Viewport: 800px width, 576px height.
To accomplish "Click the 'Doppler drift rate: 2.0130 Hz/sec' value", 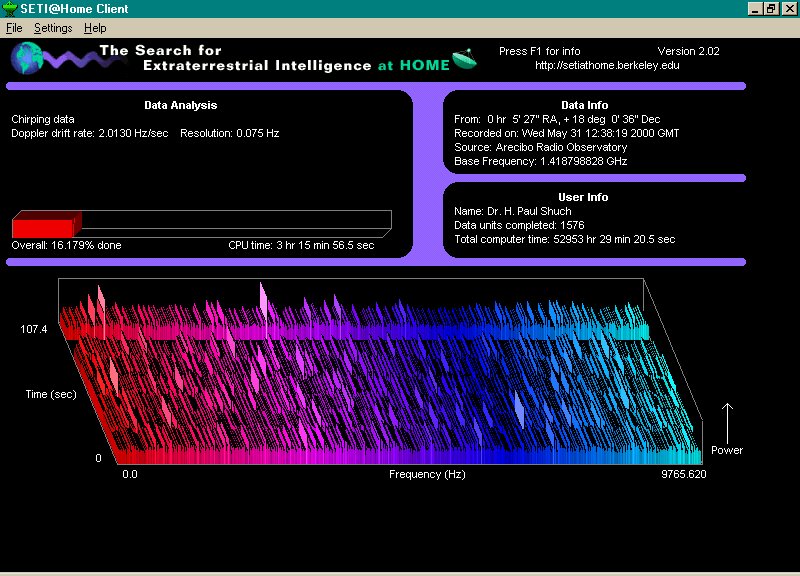I will click(90, 133).
